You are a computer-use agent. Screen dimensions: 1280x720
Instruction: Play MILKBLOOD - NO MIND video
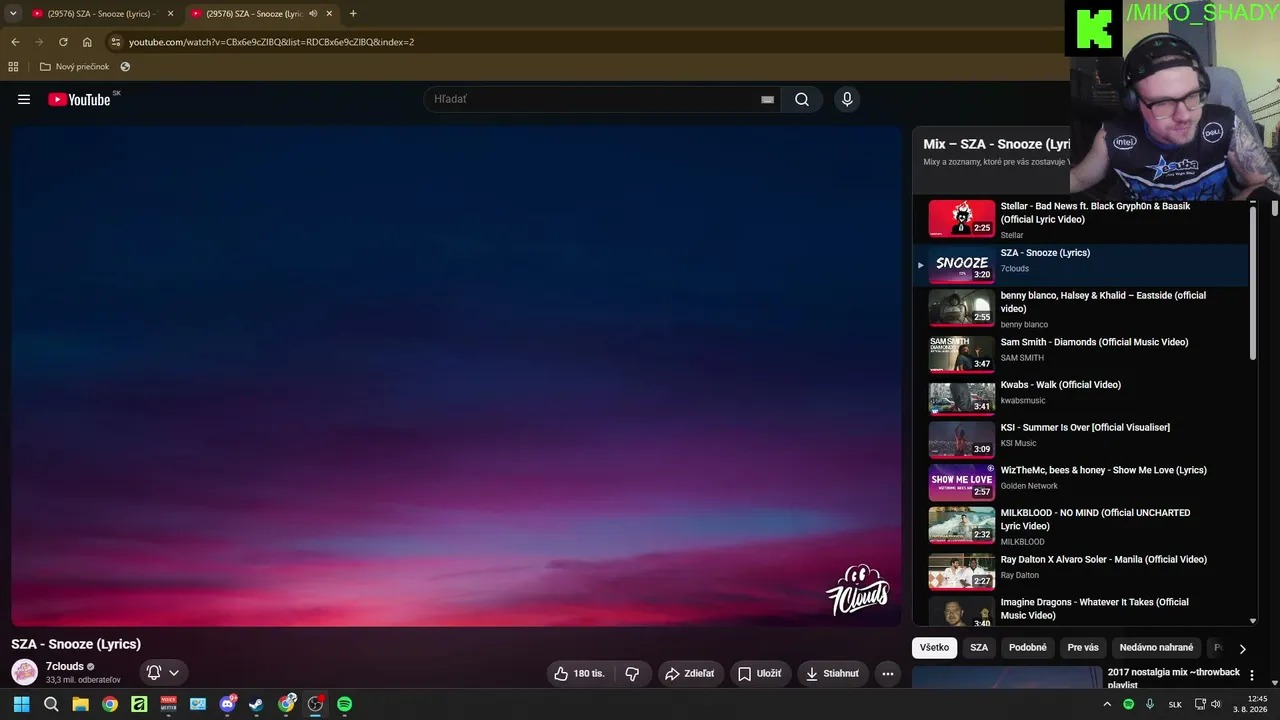[x=1081, y=526]
